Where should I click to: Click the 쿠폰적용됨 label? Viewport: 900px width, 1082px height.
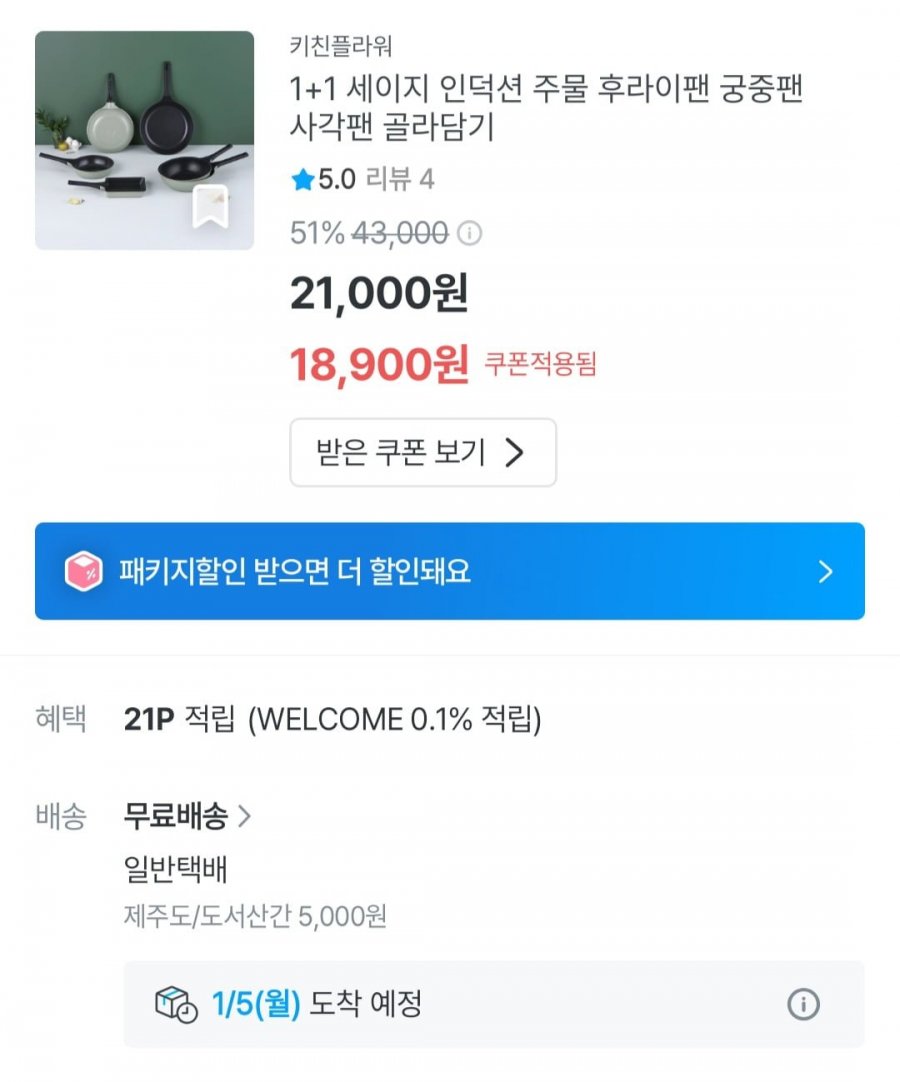coord(540,365)
